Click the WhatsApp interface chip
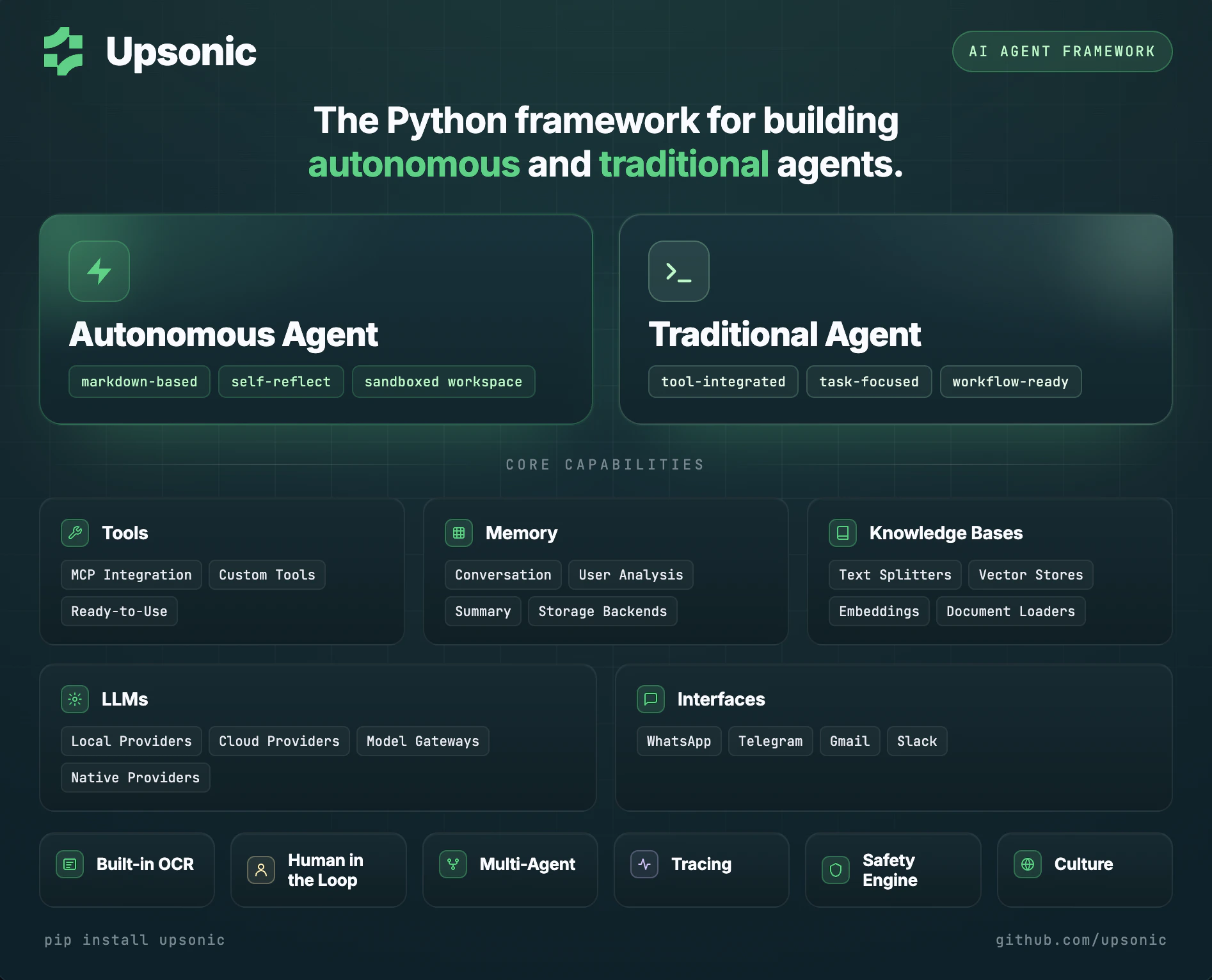This screenshot has width=1212, height=980. [679, 741]
